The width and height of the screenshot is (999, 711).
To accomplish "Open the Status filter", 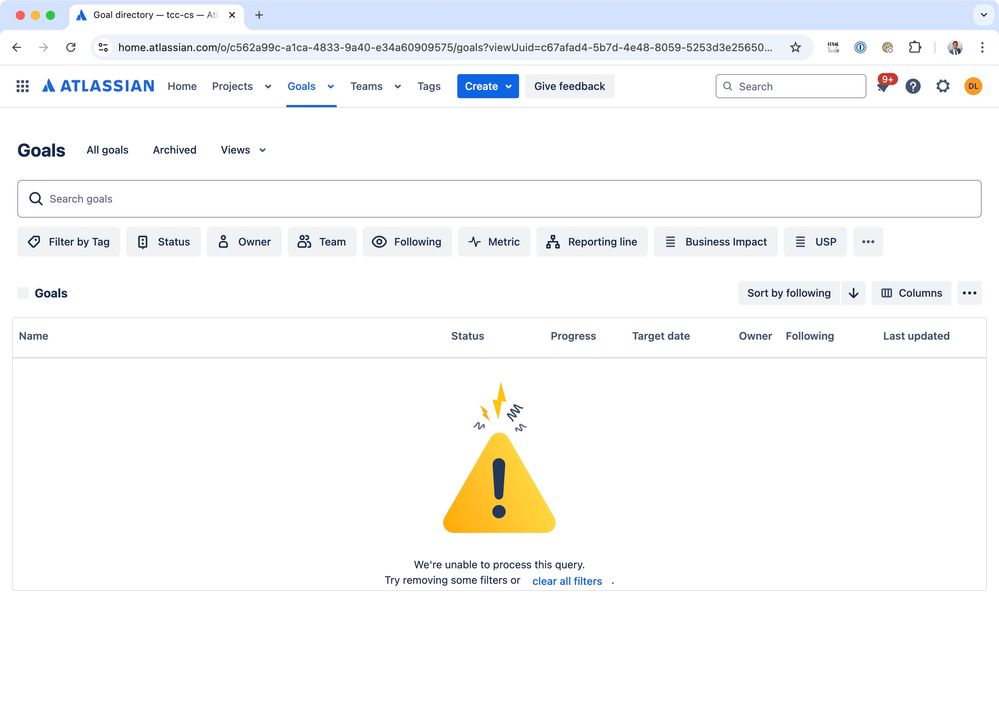I will coord(163,241).
